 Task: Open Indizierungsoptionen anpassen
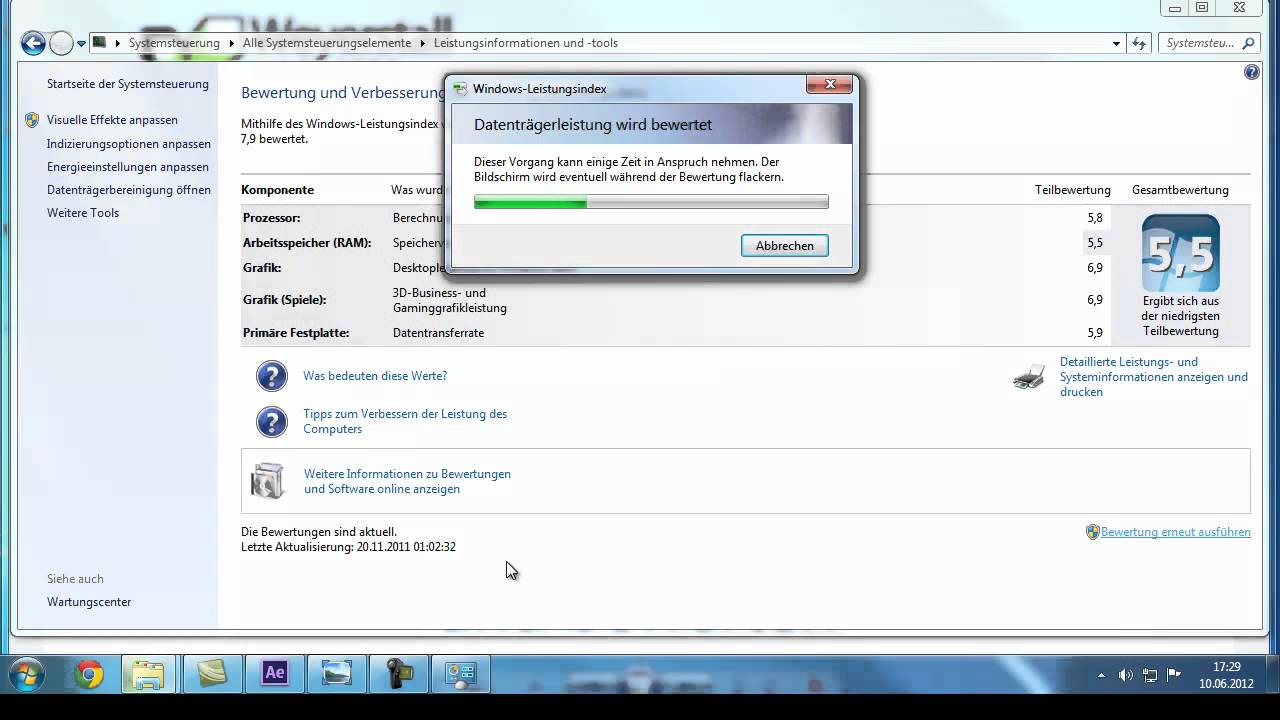tap(129, 144)
